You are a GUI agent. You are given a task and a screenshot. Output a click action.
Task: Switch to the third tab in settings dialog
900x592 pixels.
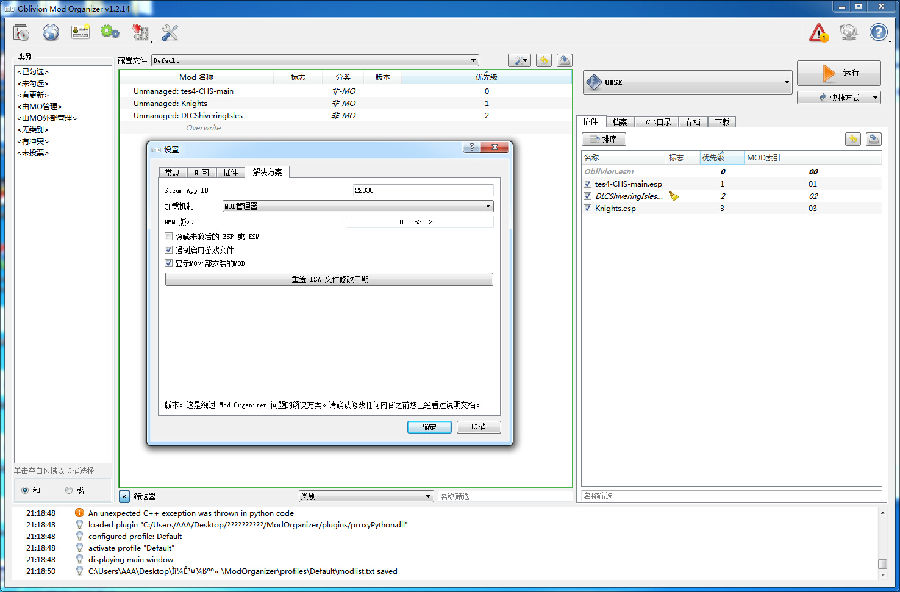tap(231, 172)
